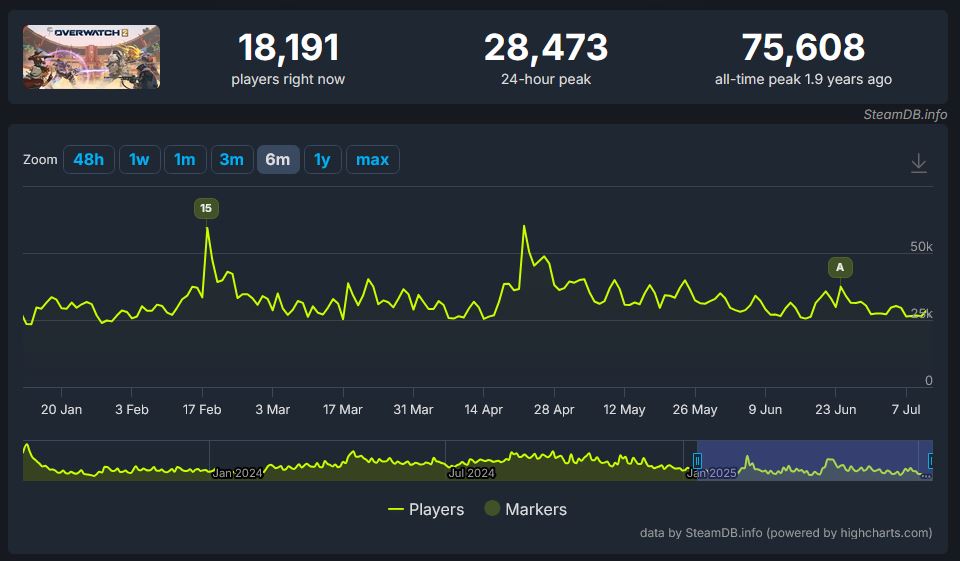Toggle the Players legend series
Viewport: 960px width, 561px height.
[x=426, y=509]
